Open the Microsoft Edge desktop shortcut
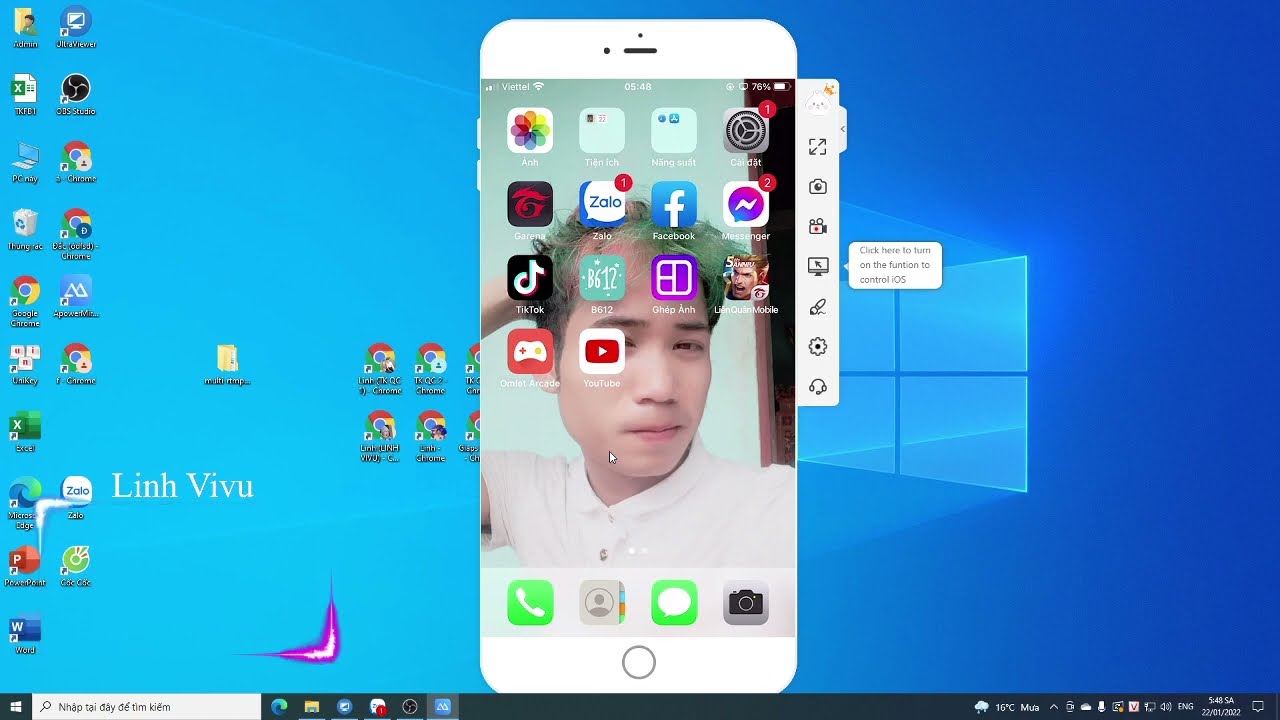The width and height of the screenshot is (1280, 720). [25, 504]
